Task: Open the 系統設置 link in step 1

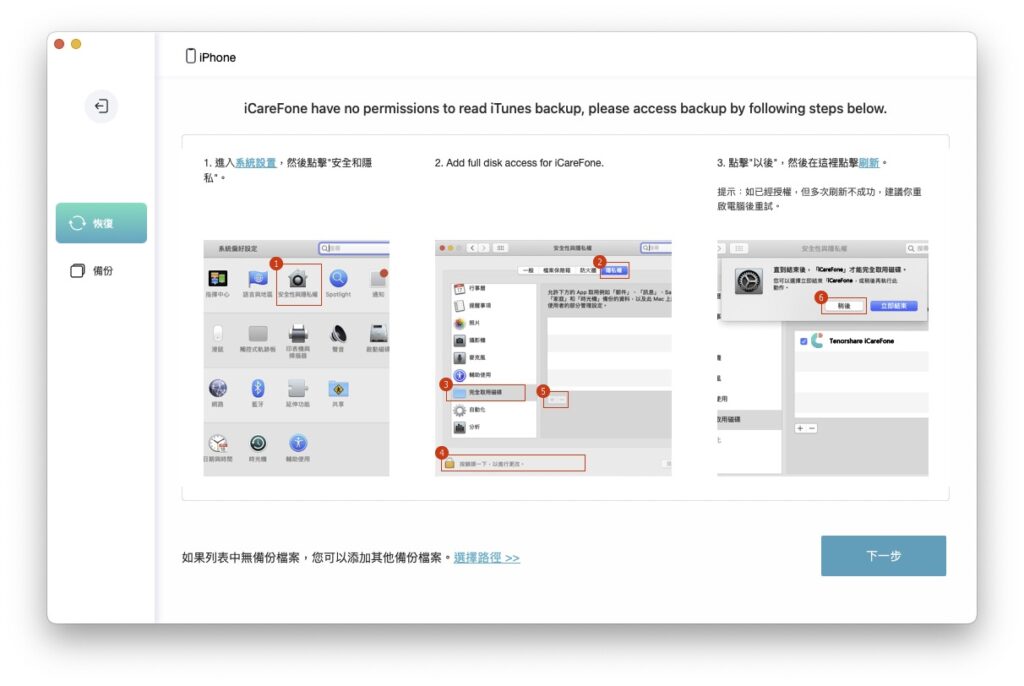Action: [255, 163]
